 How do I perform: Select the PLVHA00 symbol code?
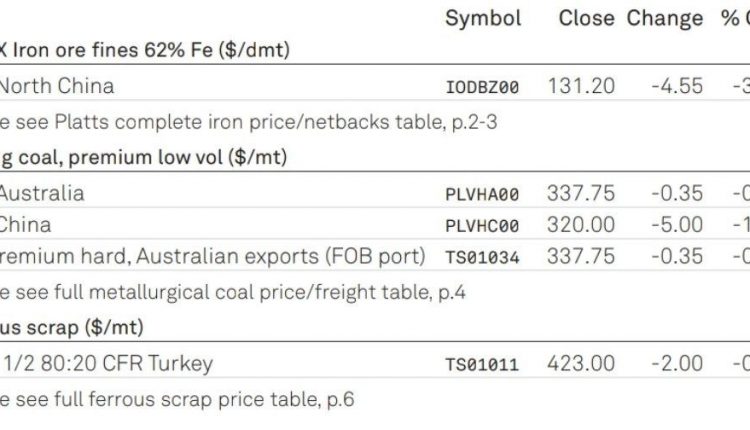point(482,194)
